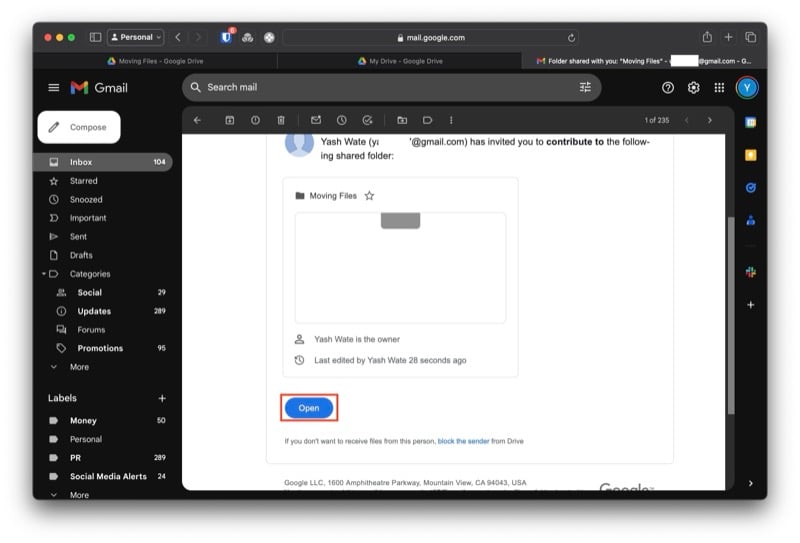The image size is (800, 543).
Task: Click the block the sender link
Action: tap(463, 441)
